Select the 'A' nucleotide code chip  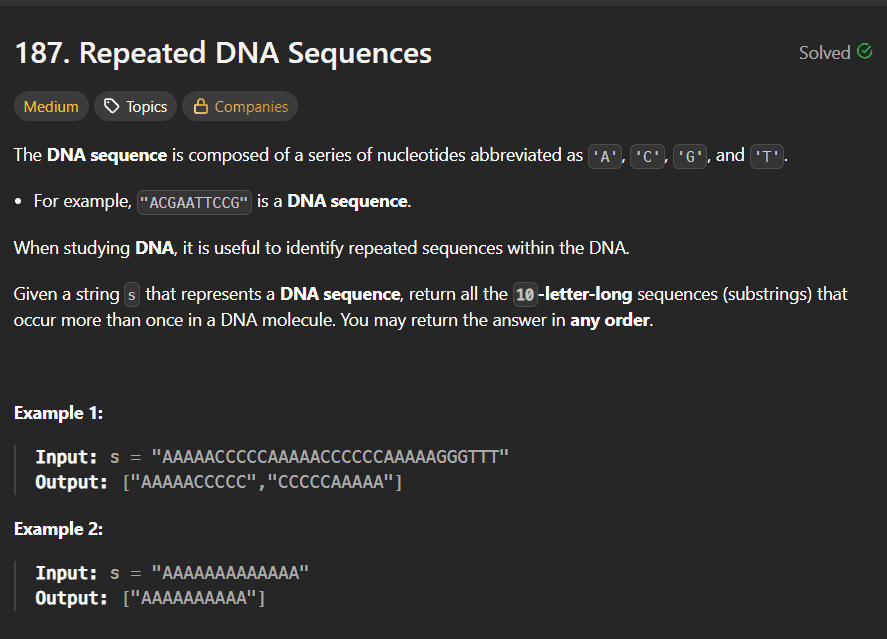click(x=604, y=156)
